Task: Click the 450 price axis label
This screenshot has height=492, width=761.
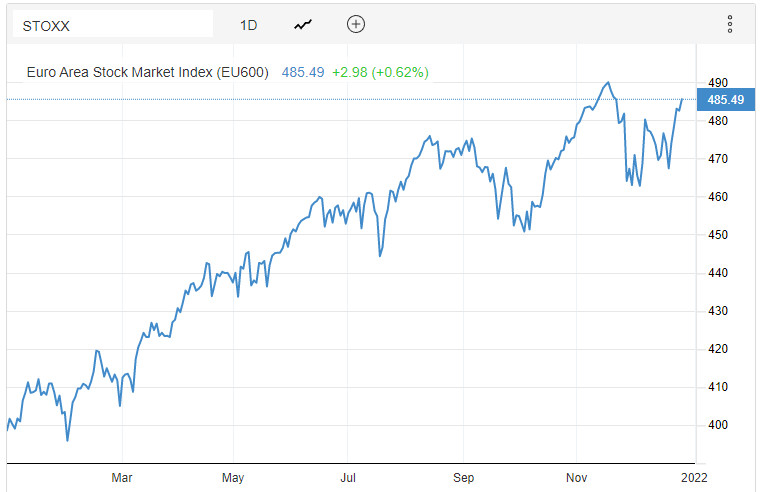Action: [718, 235]
